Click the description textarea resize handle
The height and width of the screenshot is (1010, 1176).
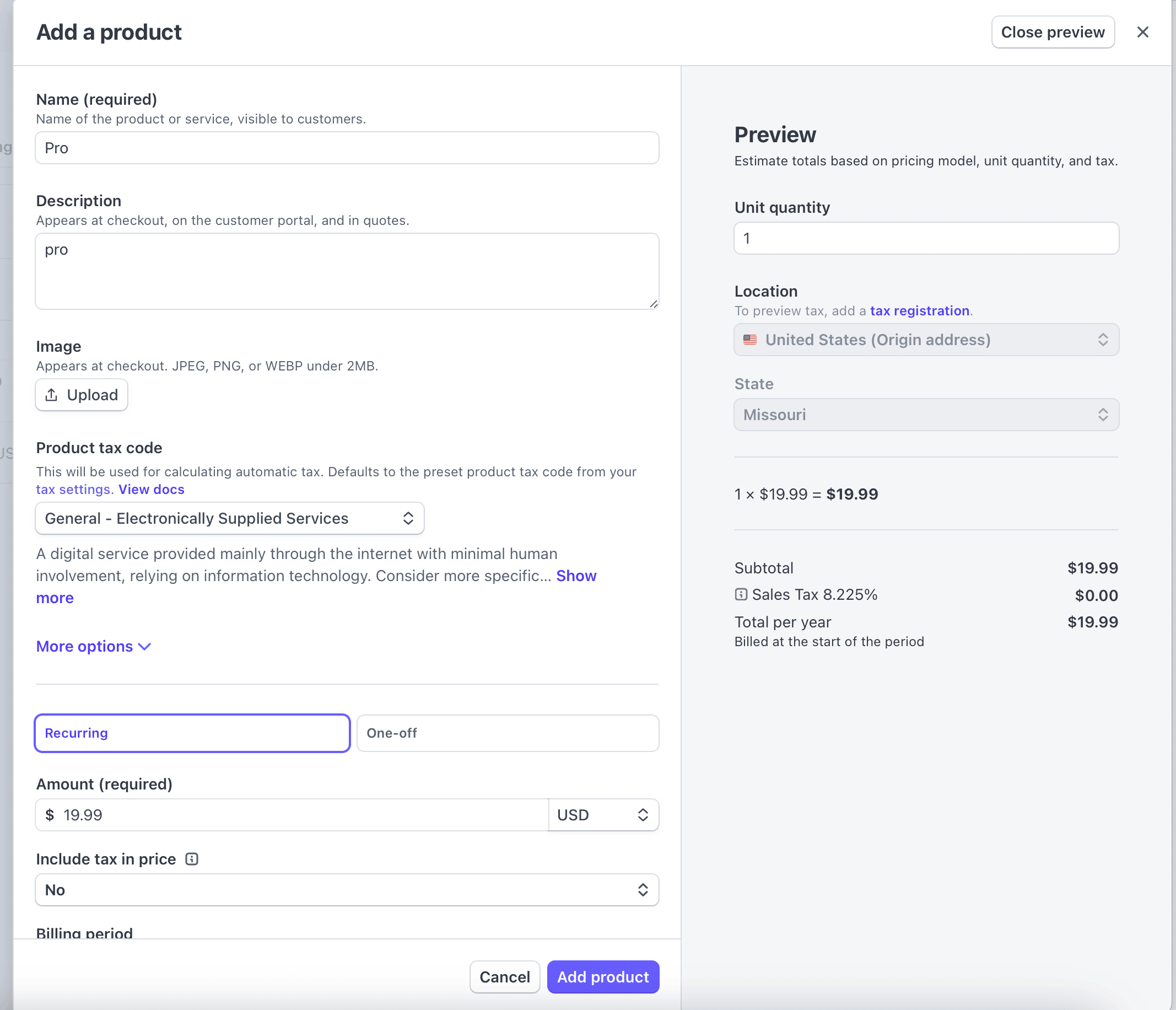tap(653, 304)
